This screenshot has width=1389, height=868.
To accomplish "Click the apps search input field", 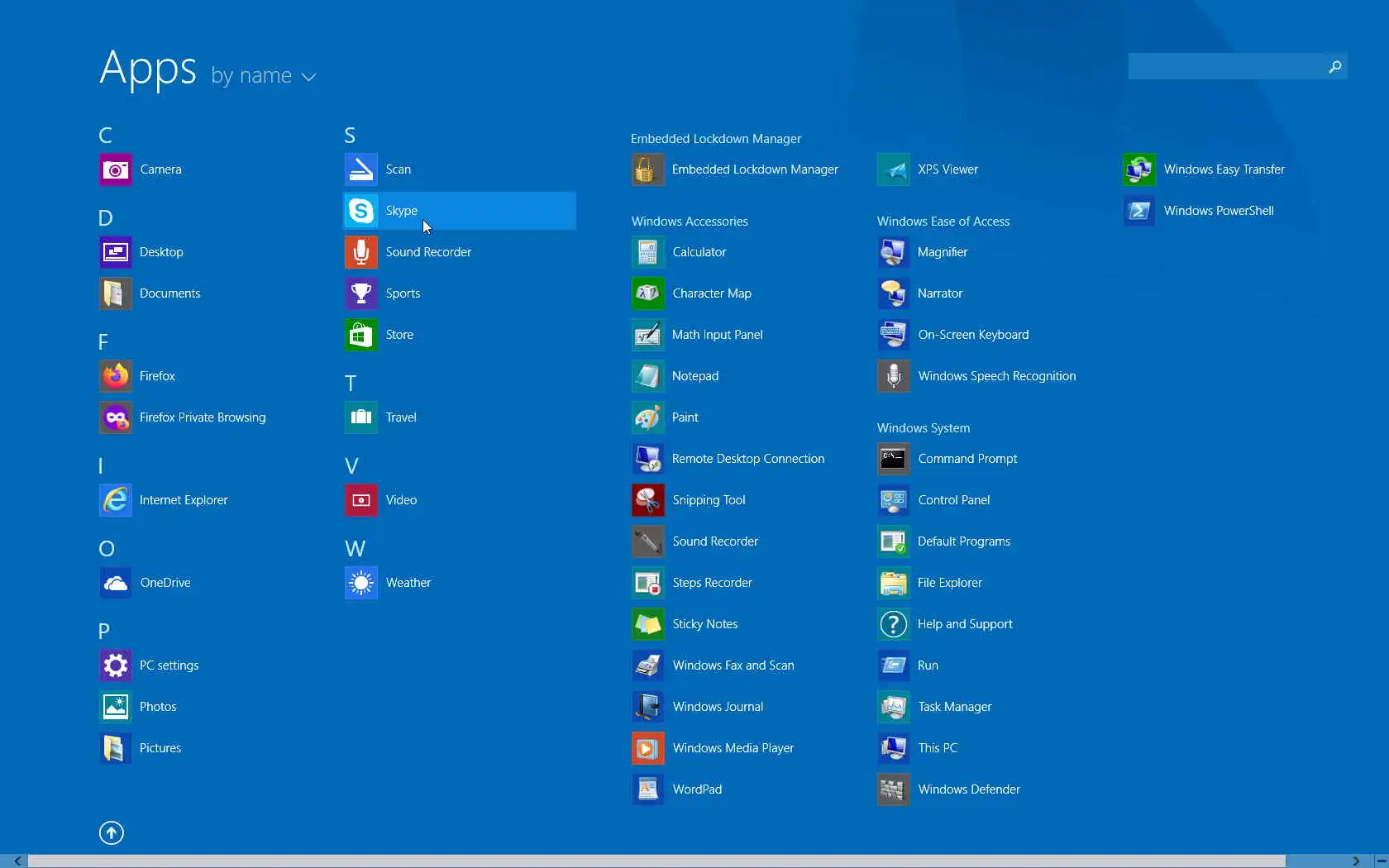I will pyautogui.click(x=1225, y=66).
